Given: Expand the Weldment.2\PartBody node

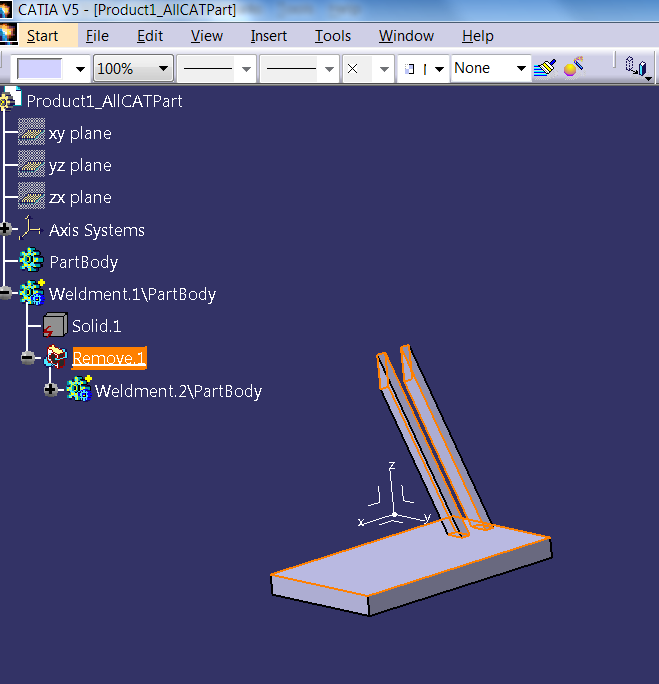Looking at the screenshot, I should pos(51,390).
